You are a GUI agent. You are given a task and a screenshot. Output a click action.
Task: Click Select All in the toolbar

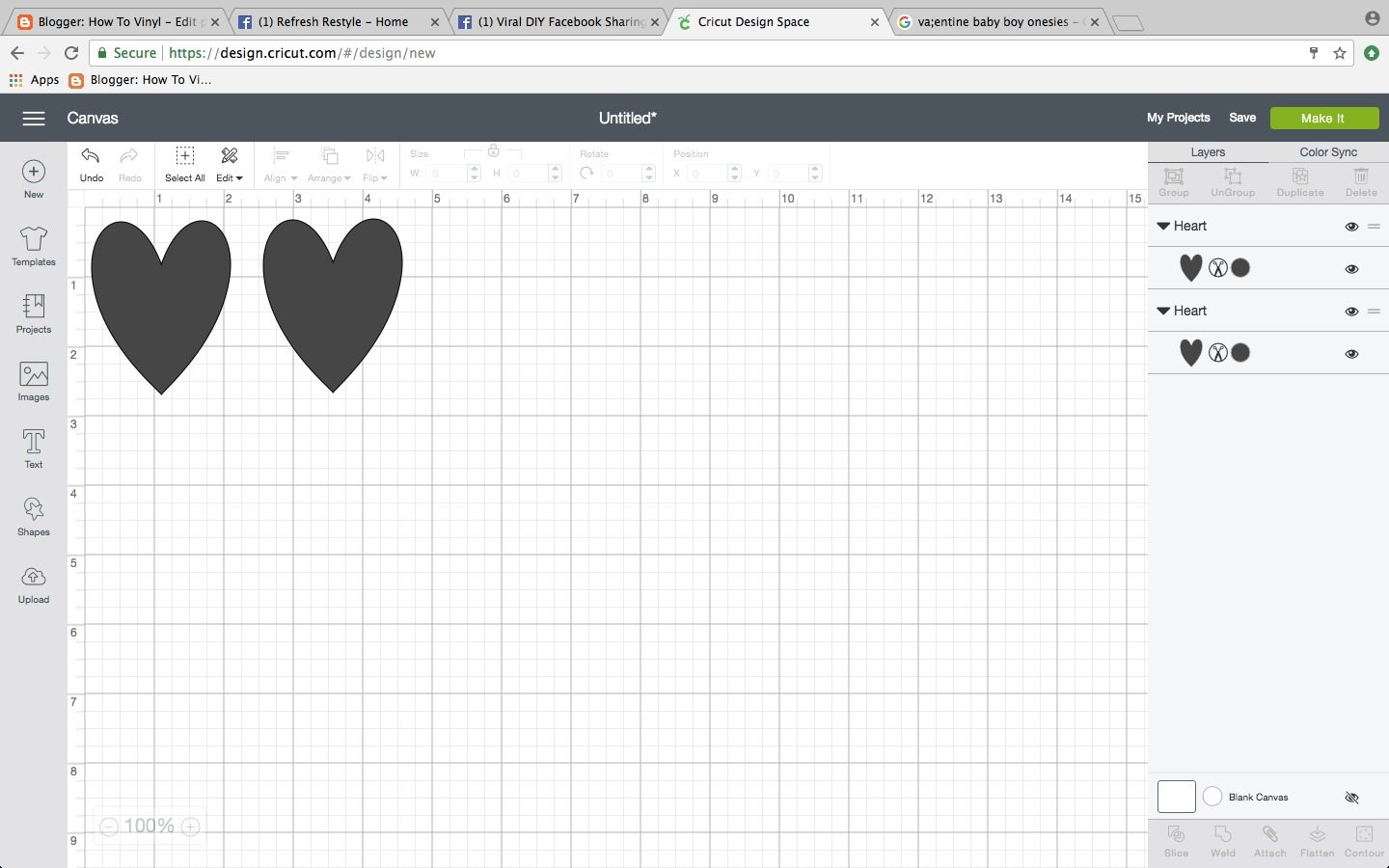pyautogui.click(x=185, y=164)
